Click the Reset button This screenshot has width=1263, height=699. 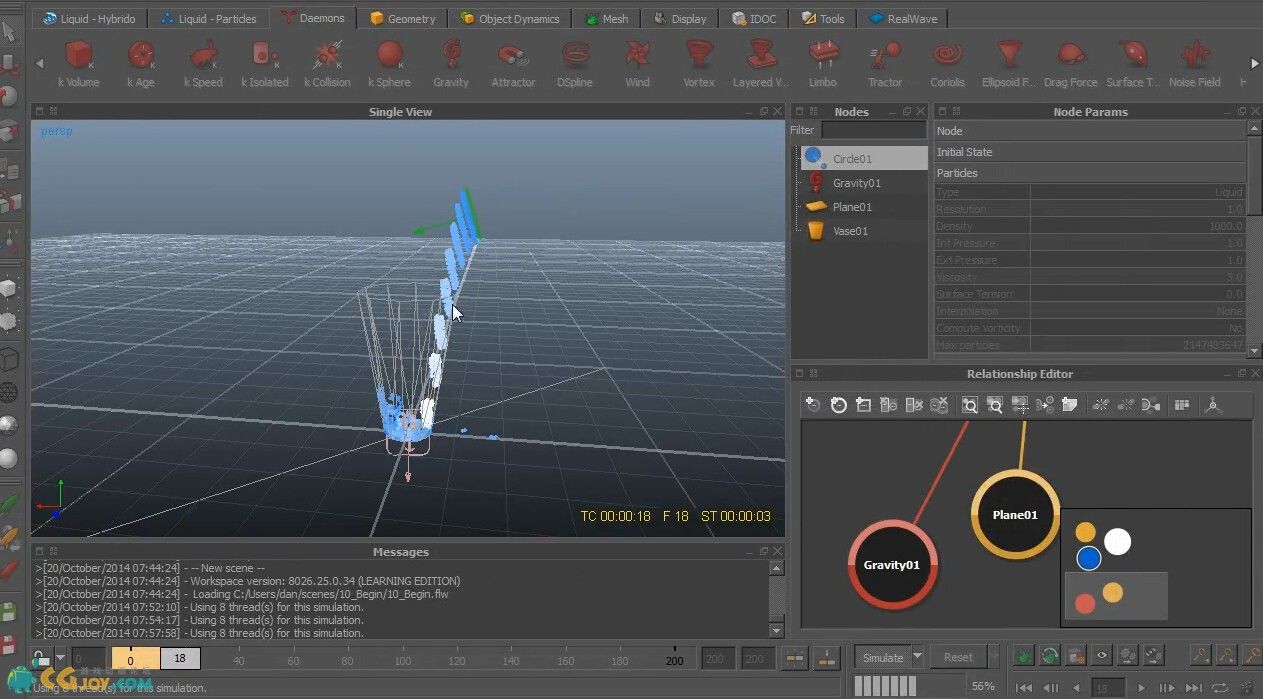click(x=958, y=657)
